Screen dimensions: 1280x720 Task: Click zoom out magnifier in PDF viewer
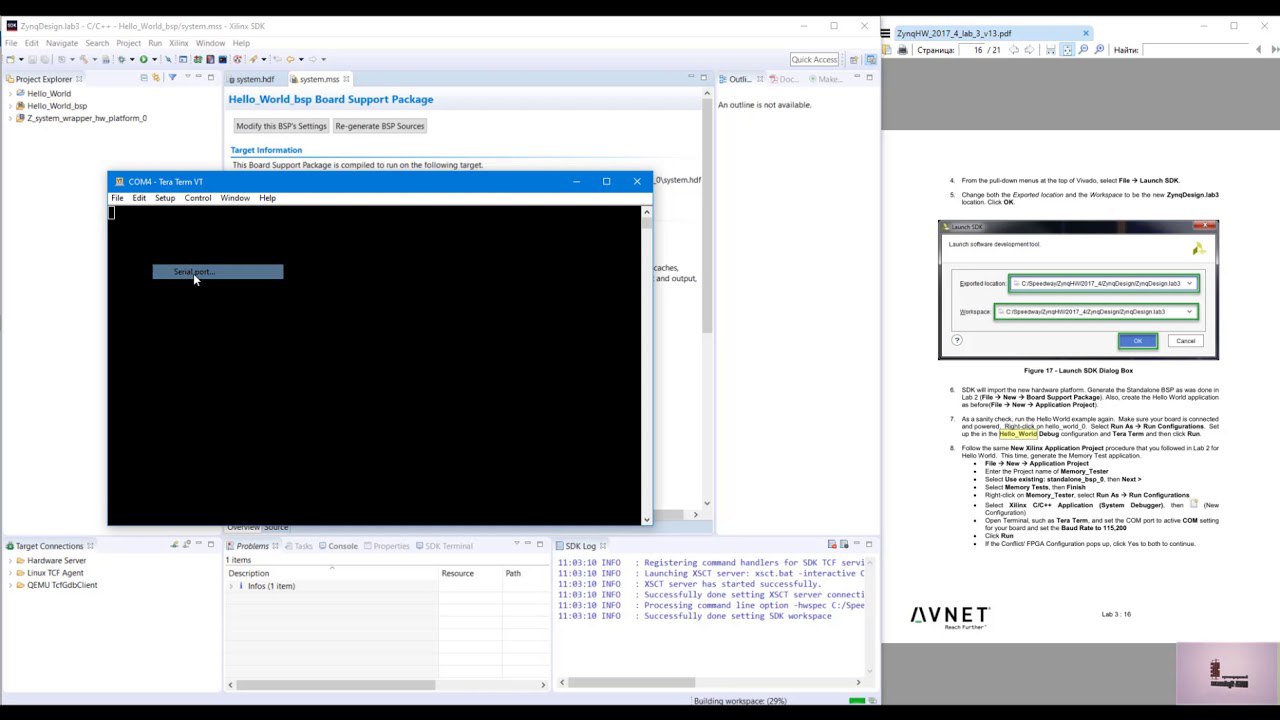[1083, 50]
